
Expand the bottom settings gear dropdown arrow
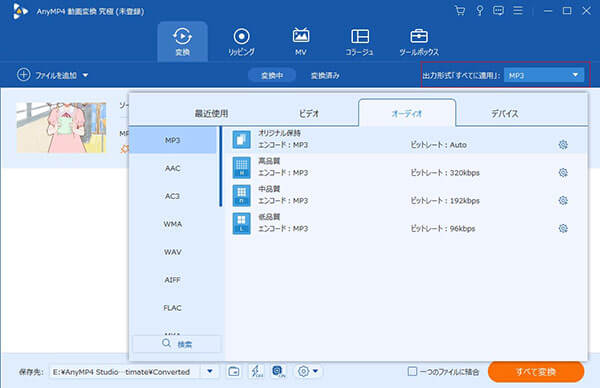pos(316,371)
